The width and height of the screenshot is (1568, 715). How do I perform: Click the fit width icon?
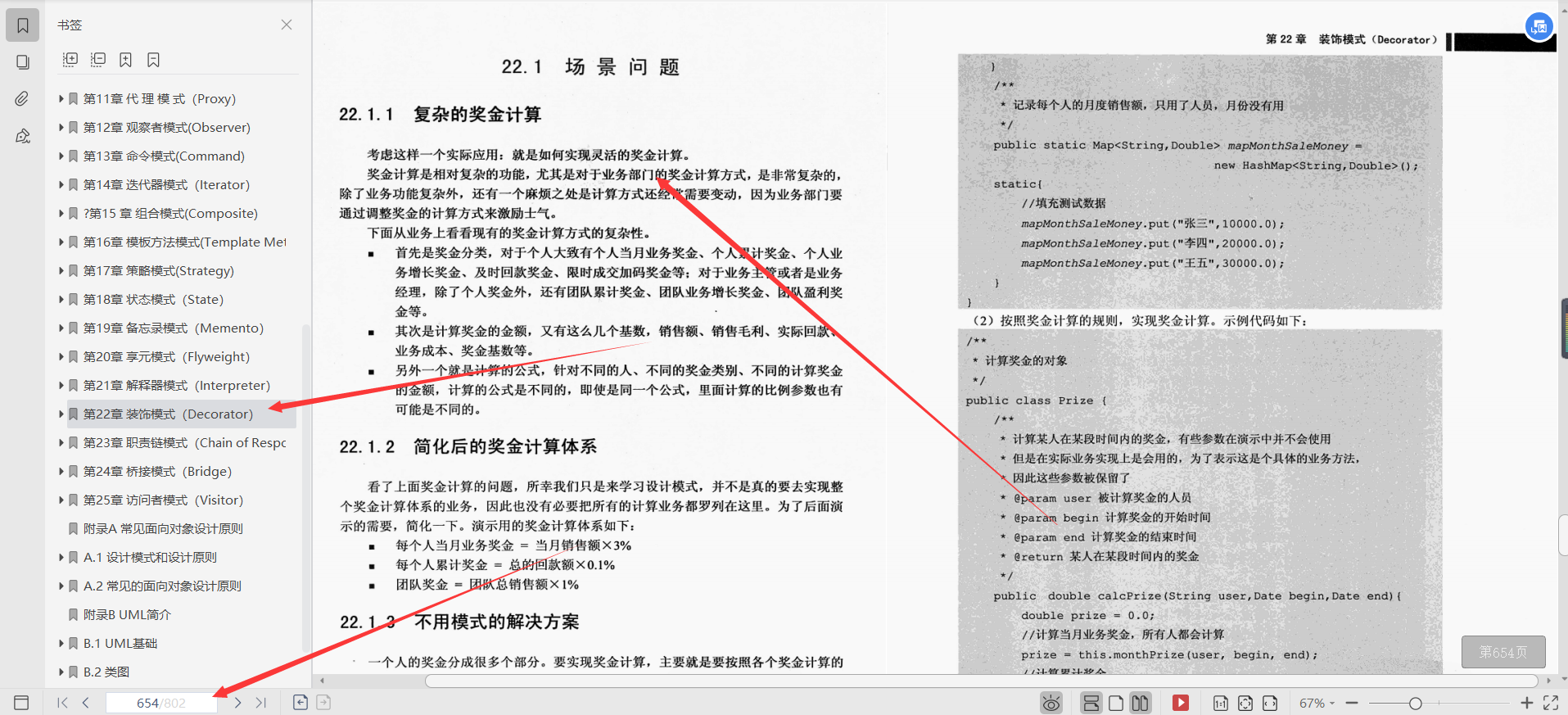point(1270,703)
